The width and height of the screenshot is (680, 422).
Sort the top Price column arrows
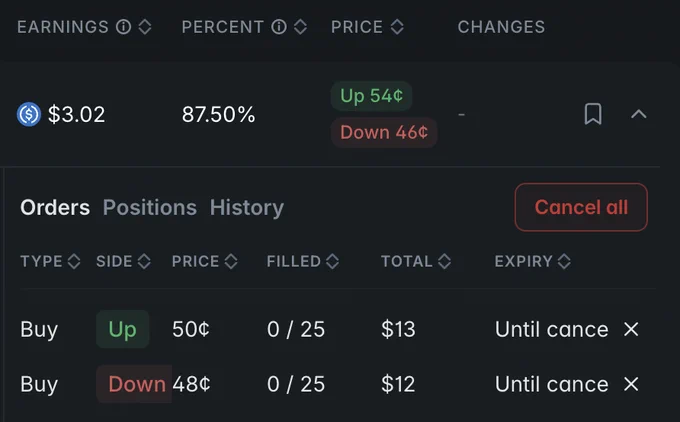pos(397,27)
